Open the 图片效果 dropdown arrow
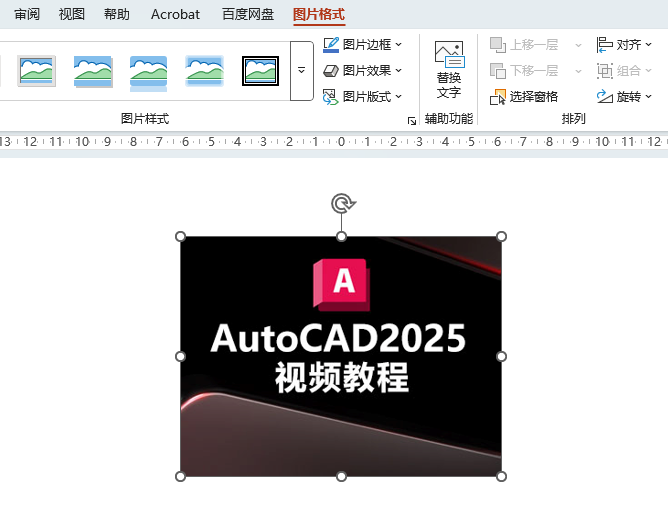This screenshot has width=668, height=528. click(398, 70)
